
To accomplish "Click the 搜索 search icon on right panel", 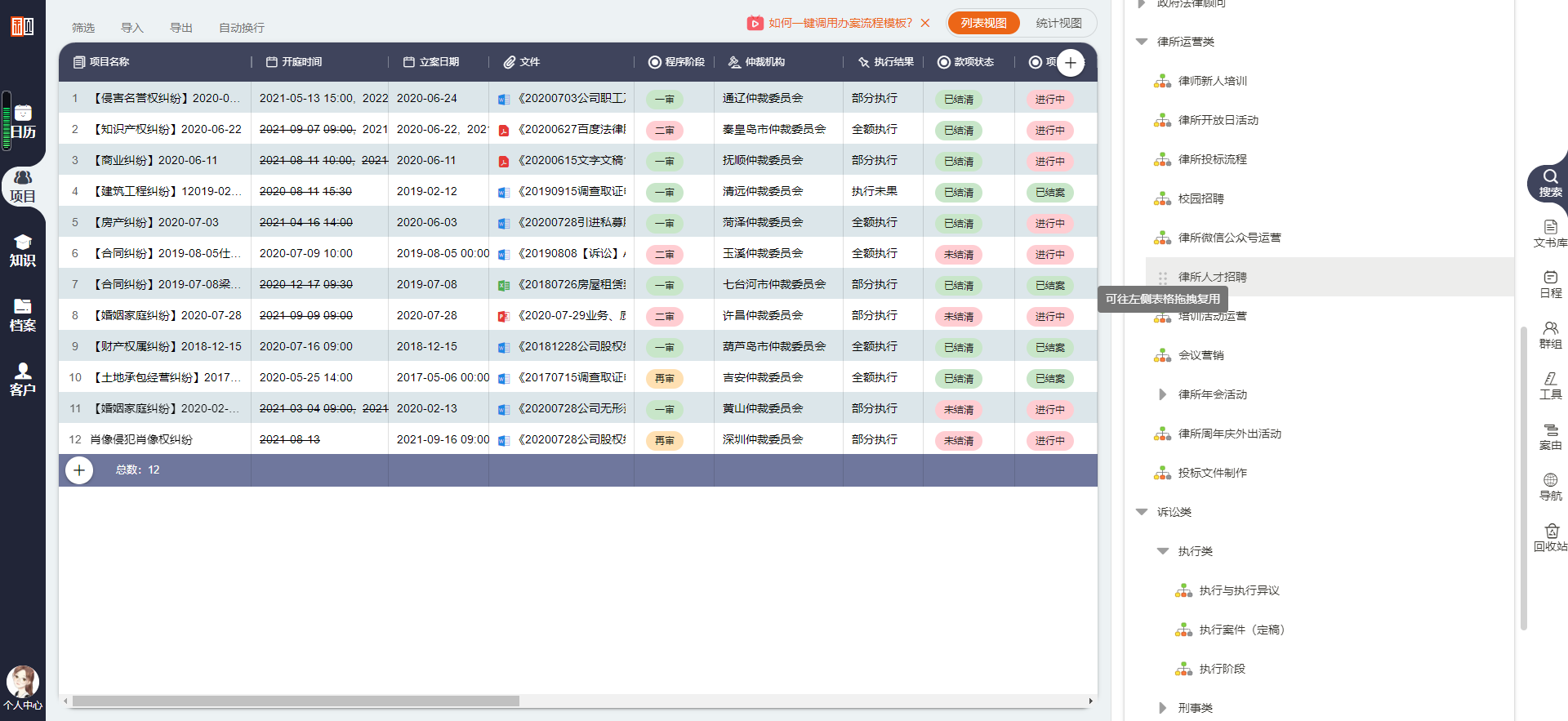I will click(1549, 183).
